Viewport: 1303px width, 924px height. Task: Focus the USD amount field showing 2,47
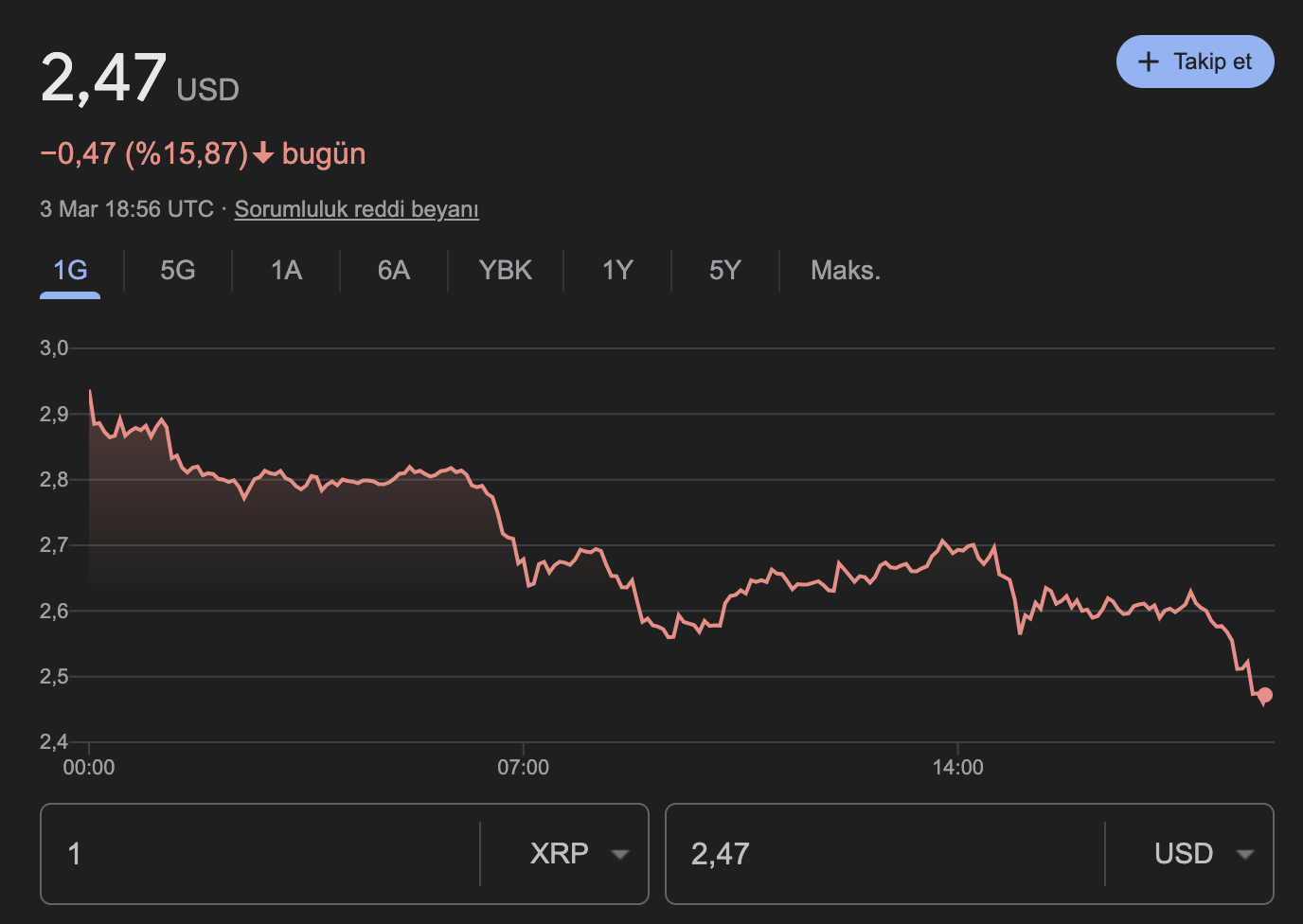click(x=885, y=854)
